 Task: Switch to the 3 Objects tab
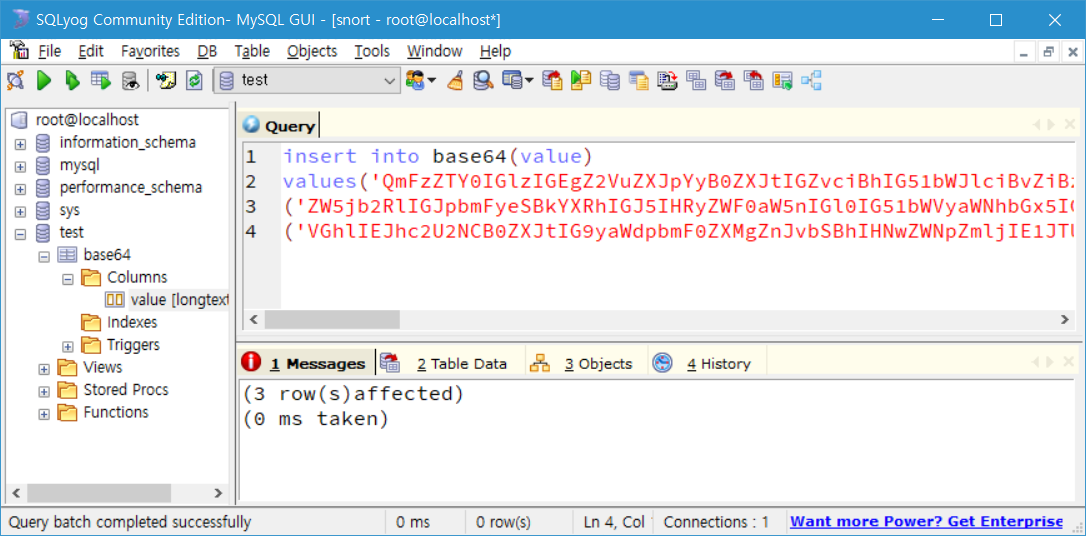[587, 364]
